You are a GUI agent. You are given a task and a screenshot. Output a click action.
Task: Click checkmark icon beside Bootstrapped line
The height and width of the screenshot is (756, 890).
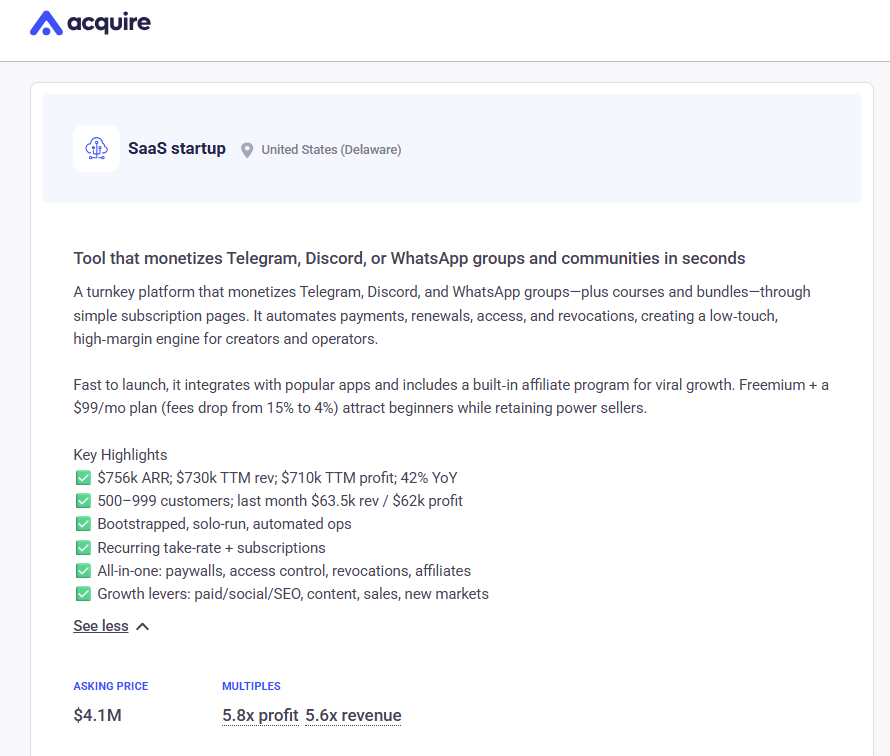(83, 524)
